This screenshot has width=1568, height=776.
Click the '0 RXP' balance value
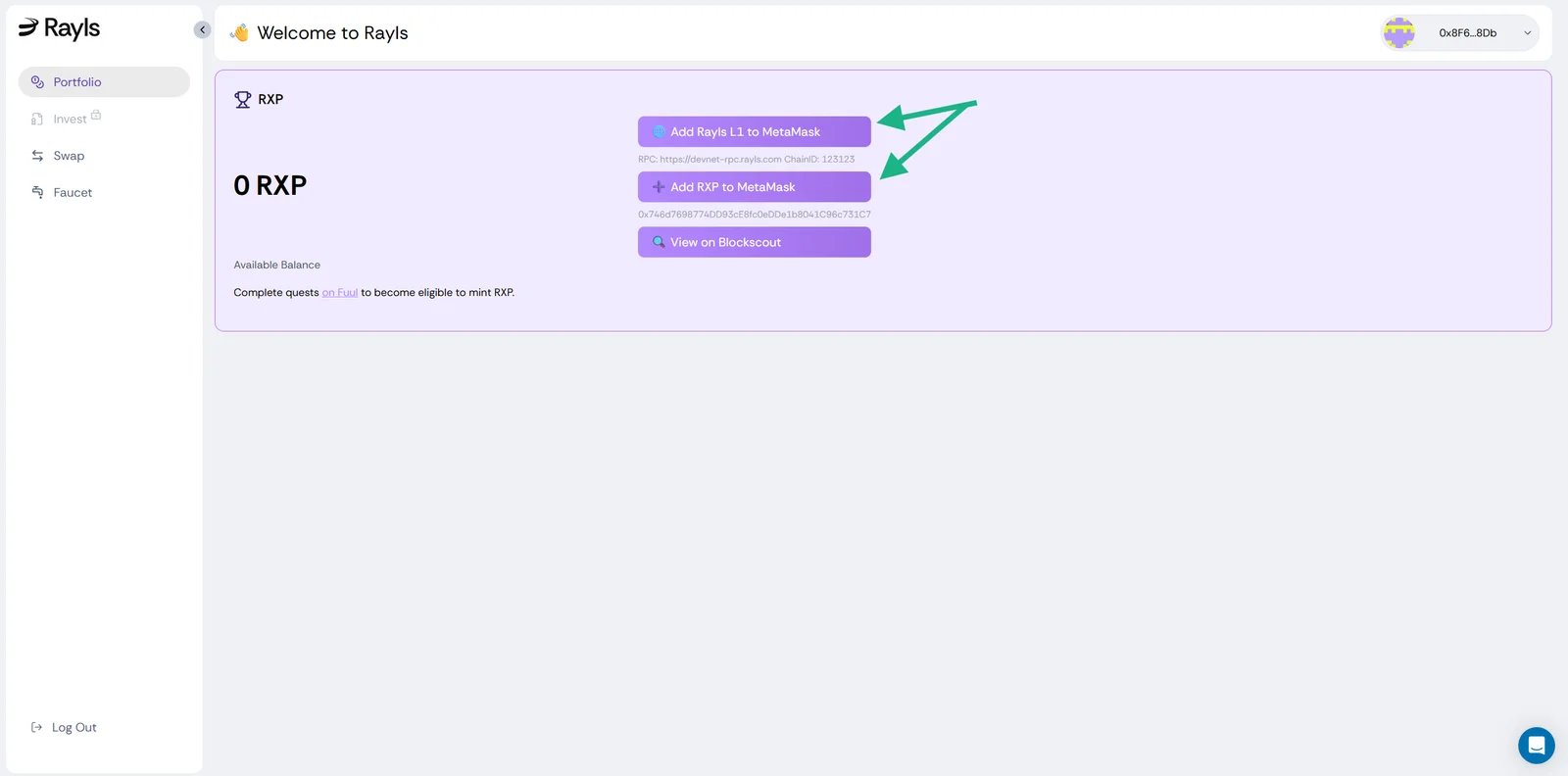click(x=270, y=185)
